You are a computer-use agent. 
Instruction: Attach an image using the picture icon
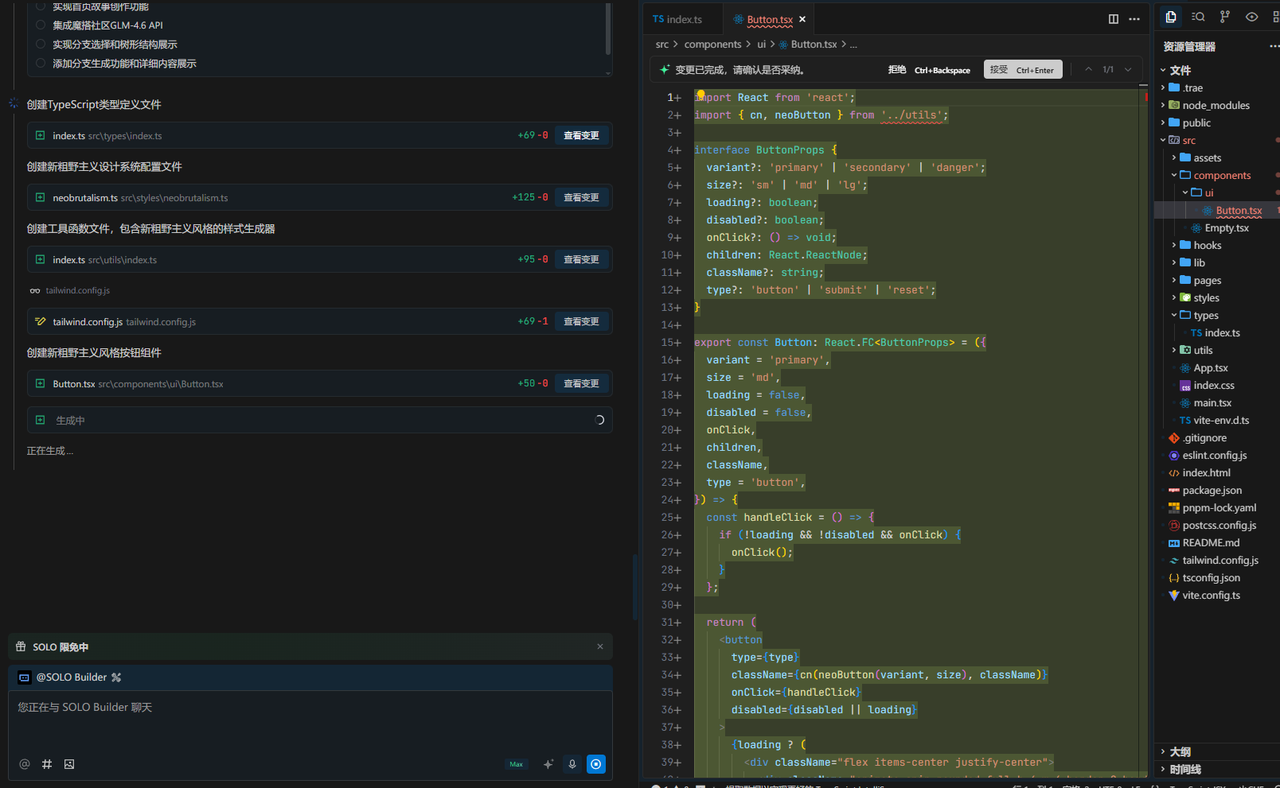(x=69, y=764)
